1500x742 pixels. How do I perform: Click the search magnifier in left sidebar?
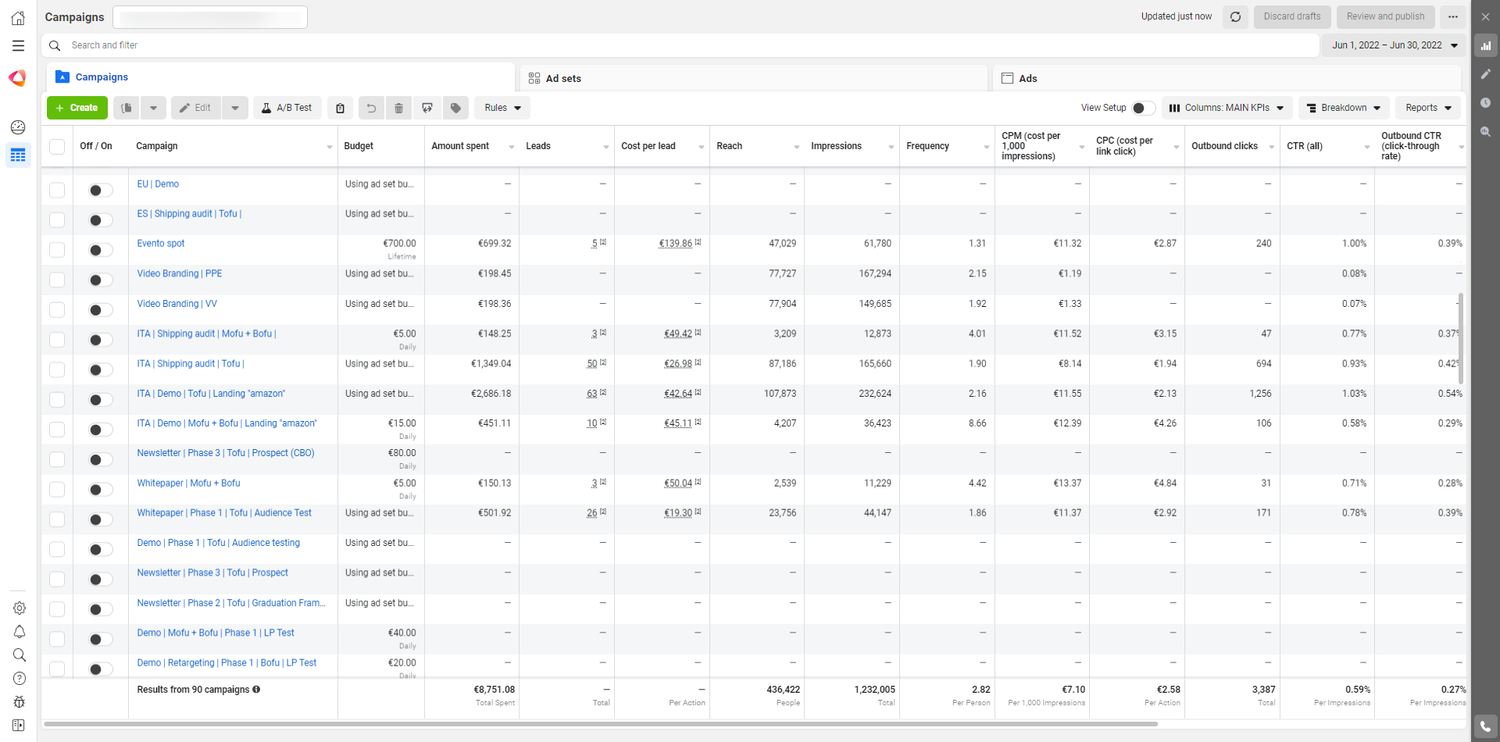(19, 655)
